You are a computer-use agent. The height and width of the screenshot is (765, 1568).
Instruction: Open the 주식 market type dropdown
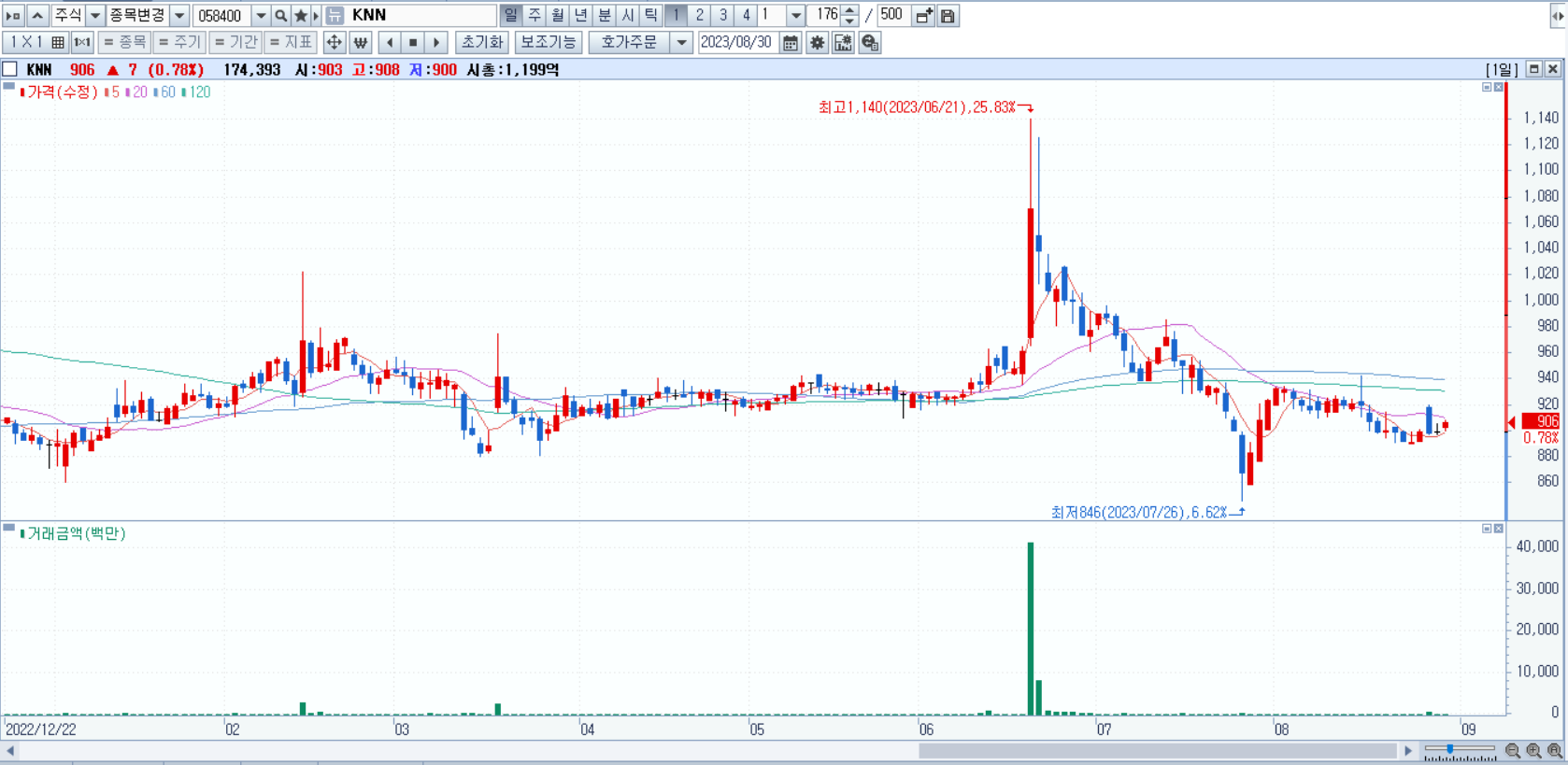[x=94, y=16]
